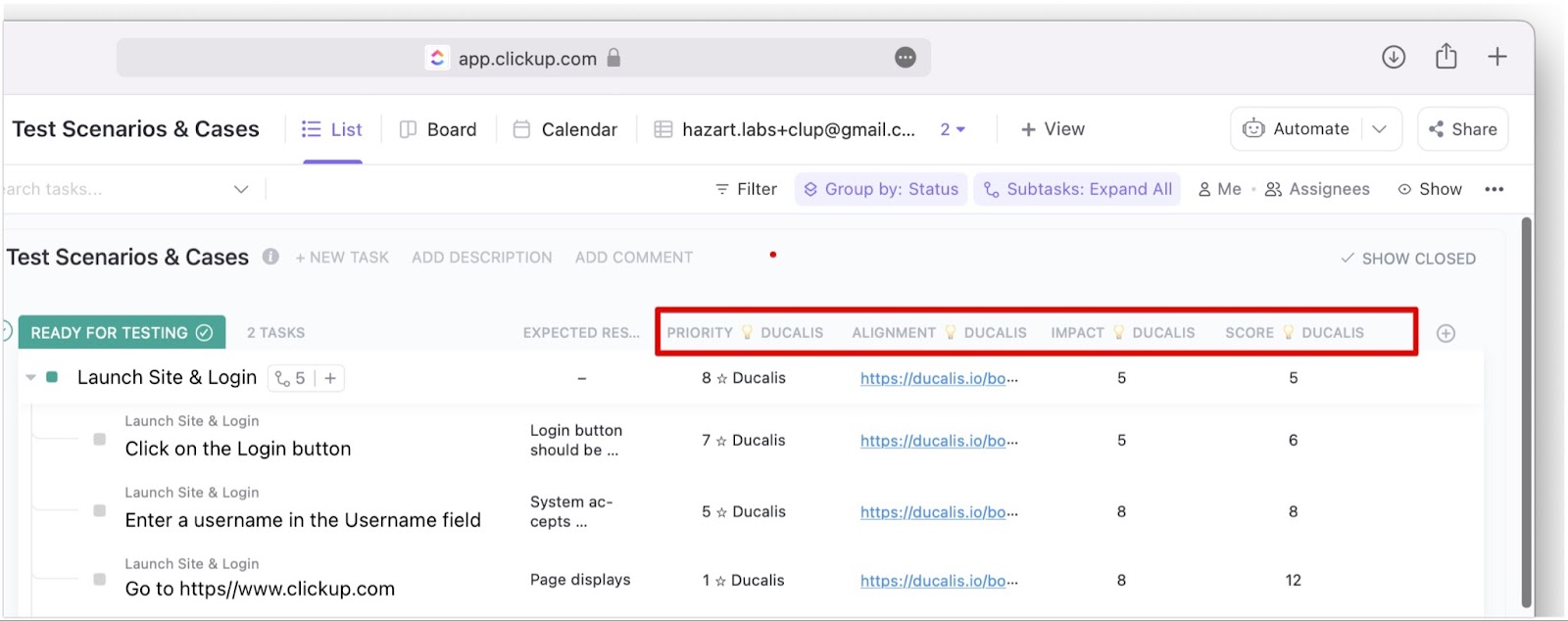The width and height of the screenshot is (1568, 621).
Task: Toggle SHOW CLOSED tasks
Action: point(1408,259)
